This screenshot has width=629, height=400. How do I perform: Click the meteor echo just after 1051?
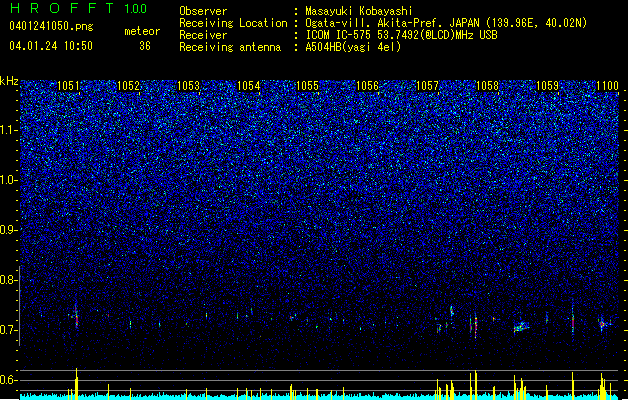pos(76,317)
